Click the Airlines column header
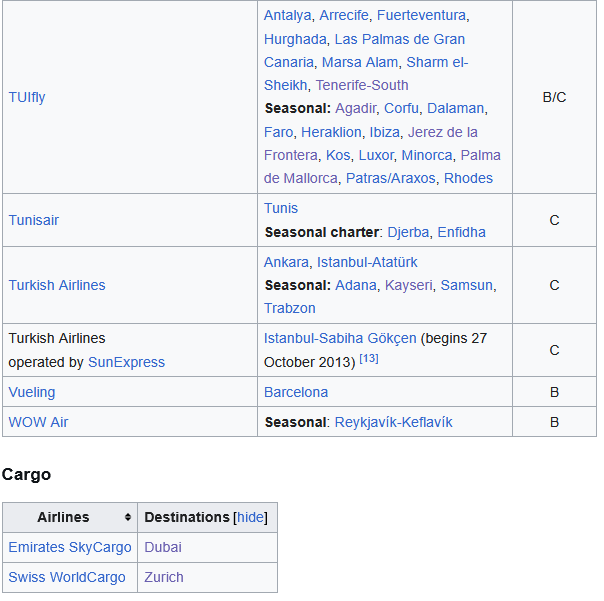 (63, 518)
